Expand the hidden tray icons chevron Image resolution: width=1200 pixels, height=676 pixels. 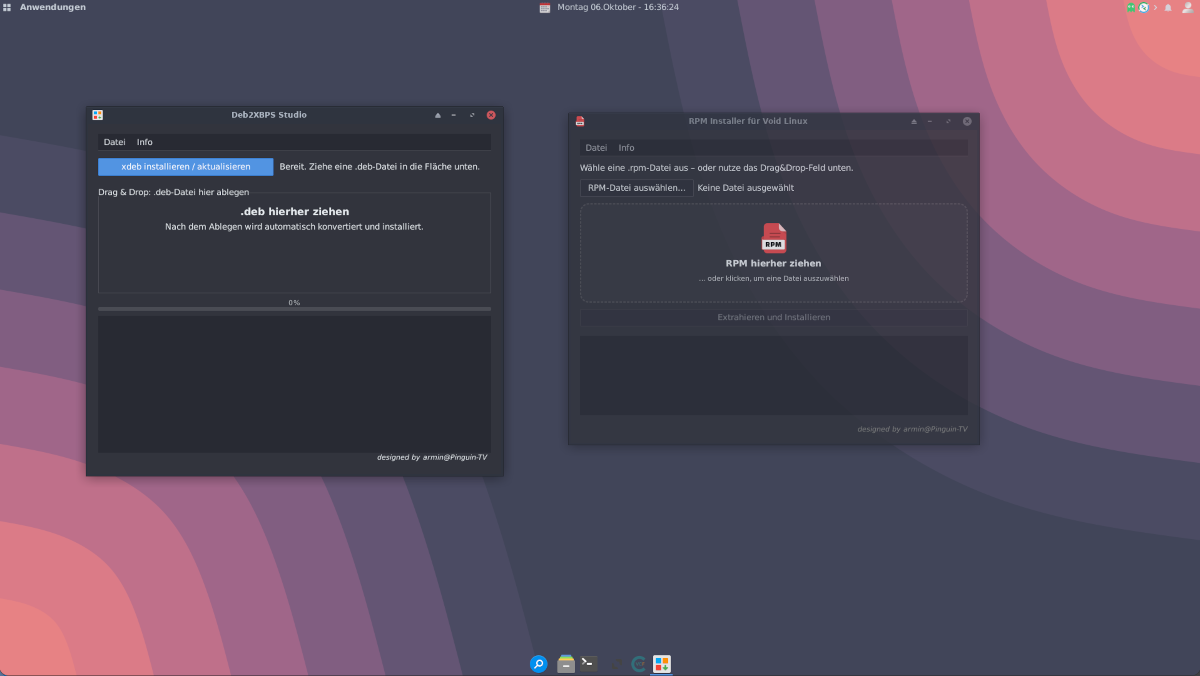coord(1155,7)
